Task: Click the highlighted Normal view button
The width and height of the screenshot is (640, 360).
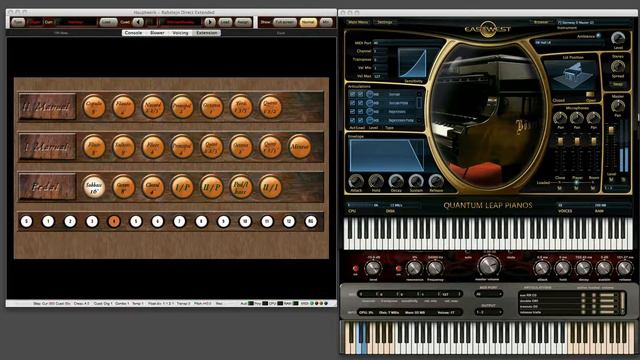Action: [308, 22]
